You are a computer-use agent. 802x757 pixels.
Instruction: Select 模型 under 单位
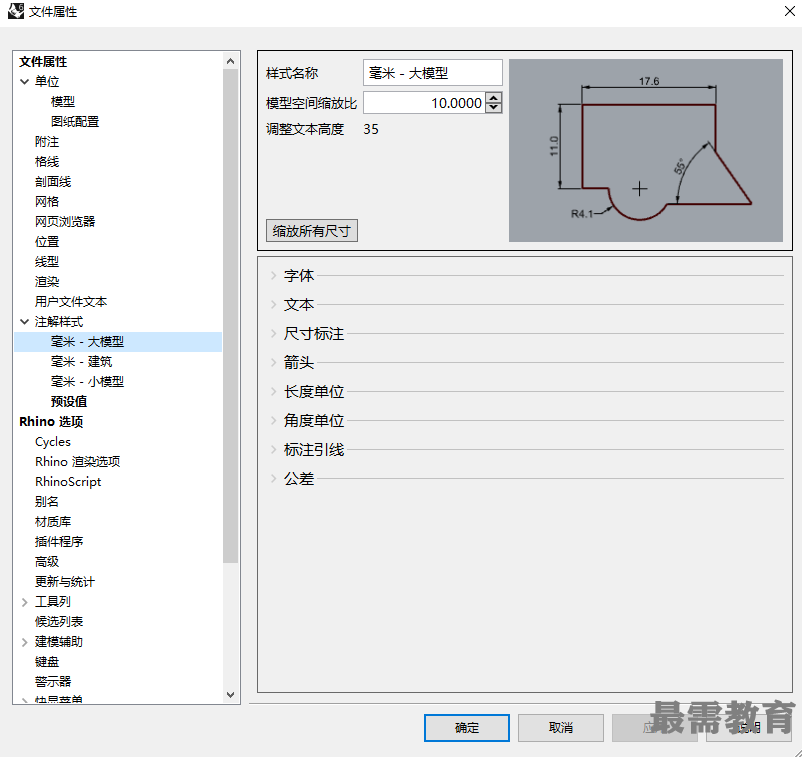63,101
